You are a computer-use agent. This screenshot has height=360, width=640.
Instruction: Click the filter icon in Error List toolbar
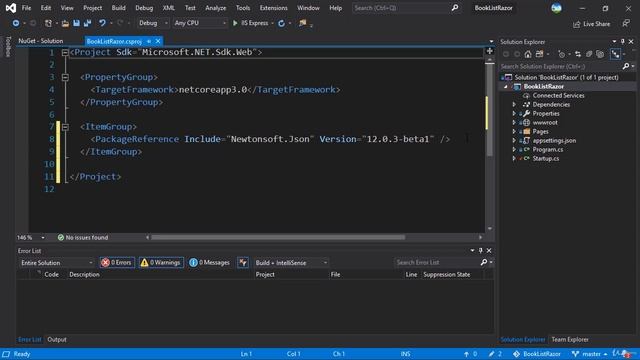[243, 262]
